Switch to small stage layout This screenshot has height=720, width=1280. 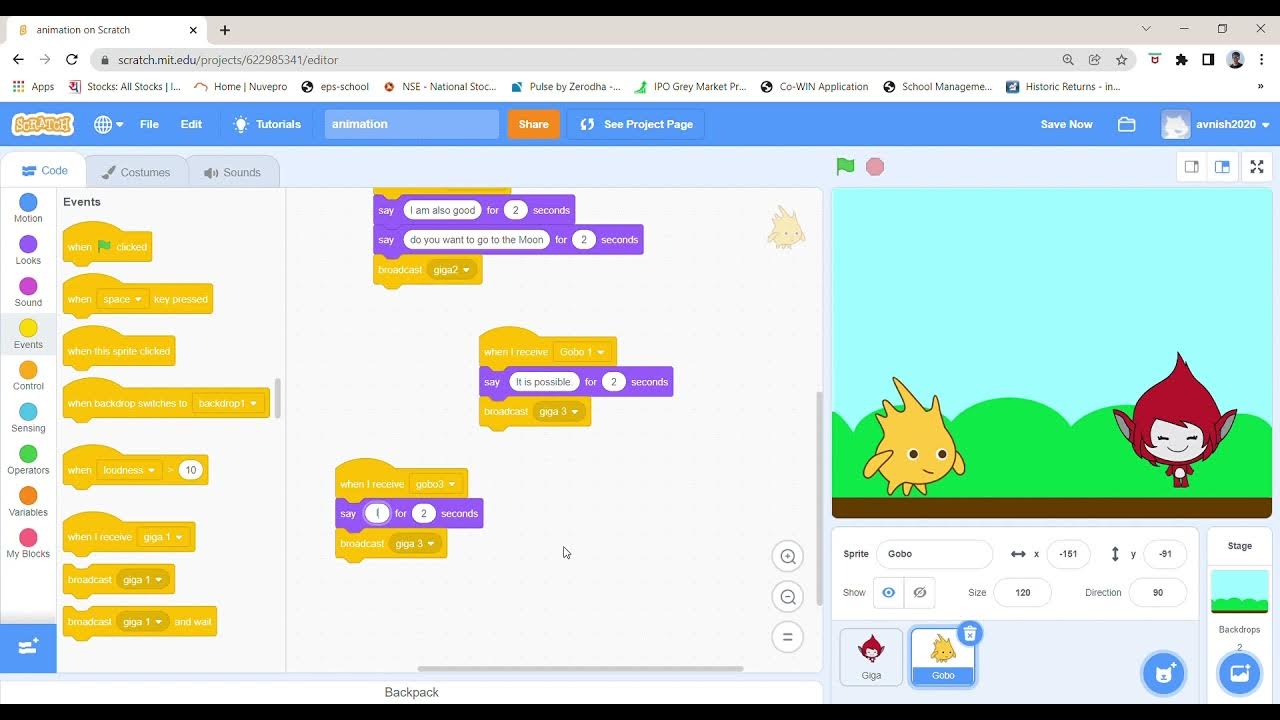point(1192,167)
